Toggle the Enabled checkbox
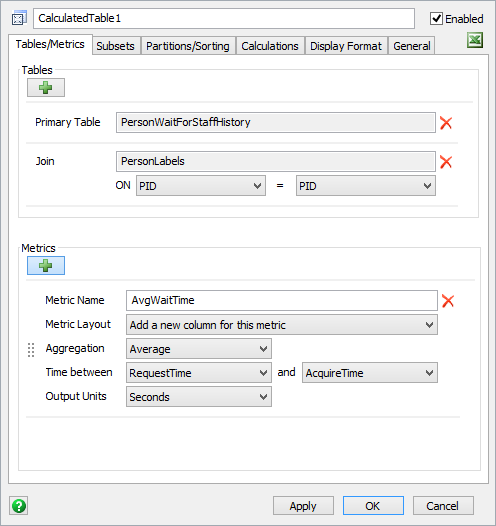Screen dimensions: 496x526 coord(436,18)
